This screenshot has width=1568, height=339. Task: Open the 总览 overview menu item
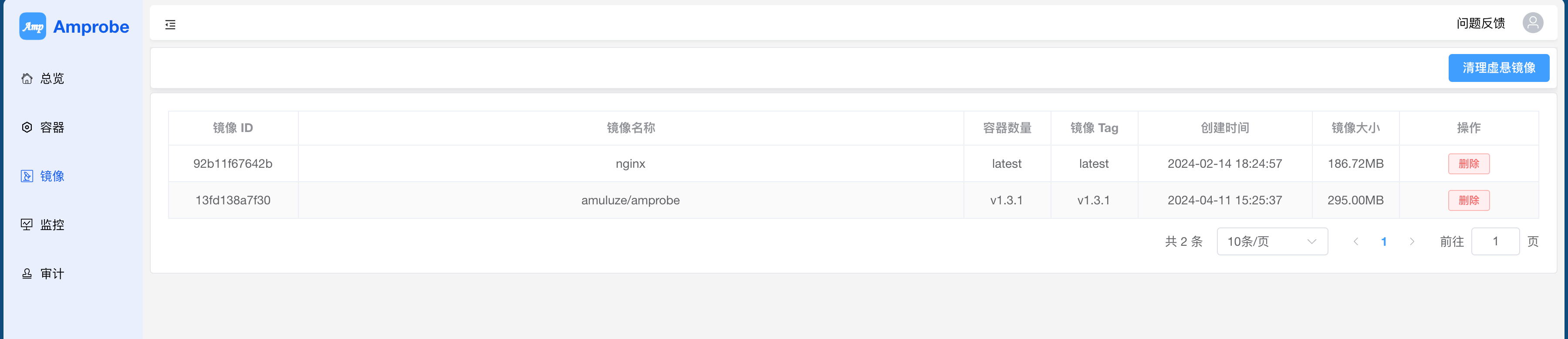(x=52, y=78)
